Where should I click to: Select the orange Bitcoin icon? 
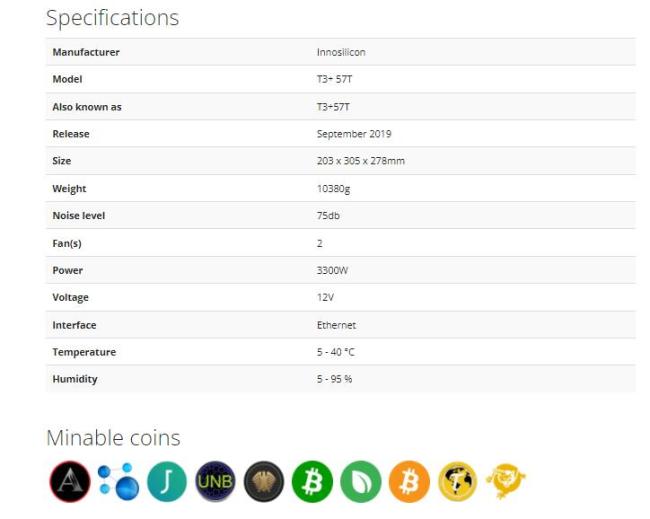click(409, 481)
